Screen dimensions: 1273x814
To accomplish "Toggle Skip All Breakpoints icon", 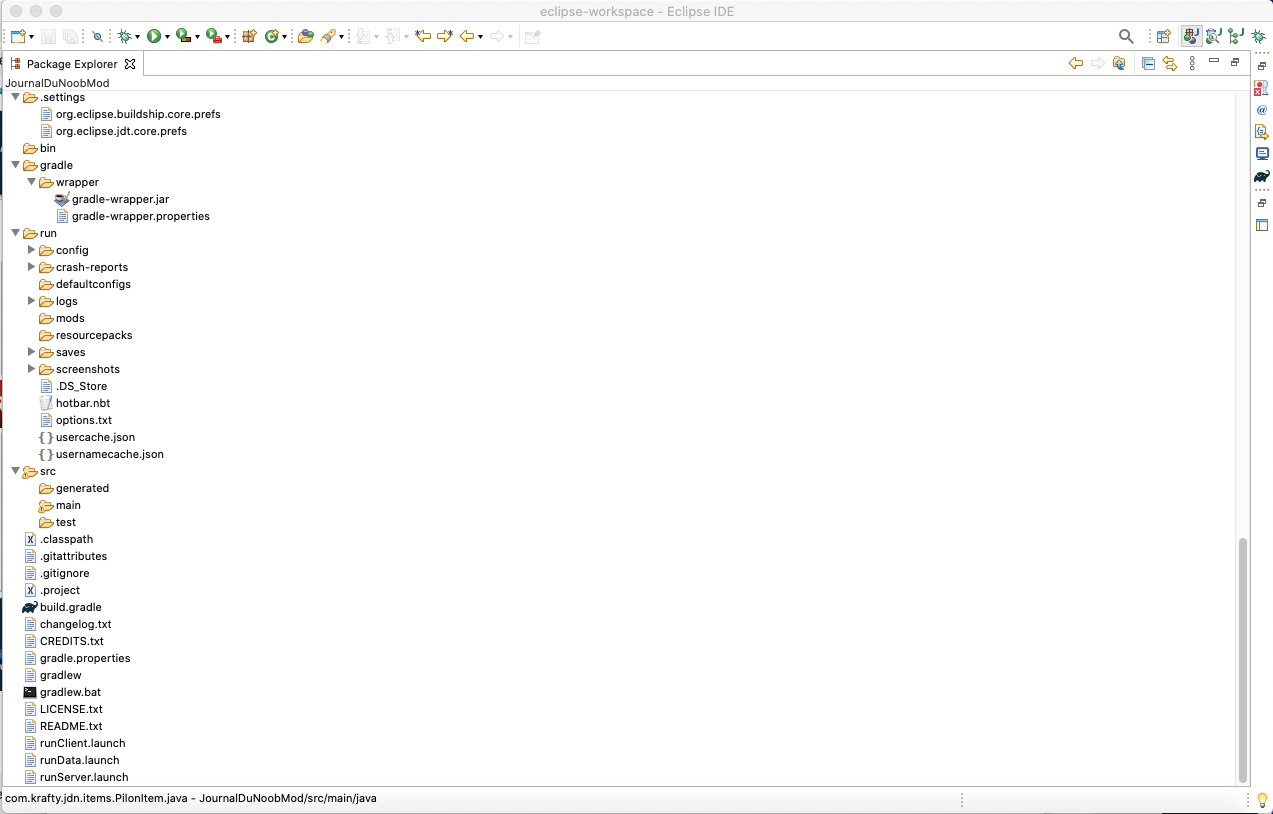I will (x=97, y=36).
